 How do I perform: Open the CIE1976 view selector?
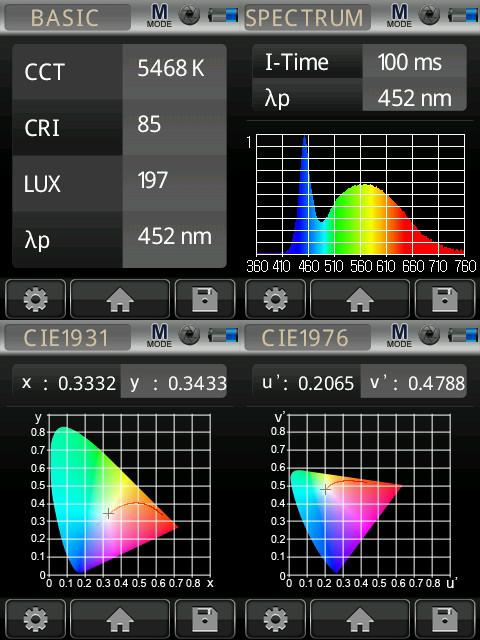307,338
